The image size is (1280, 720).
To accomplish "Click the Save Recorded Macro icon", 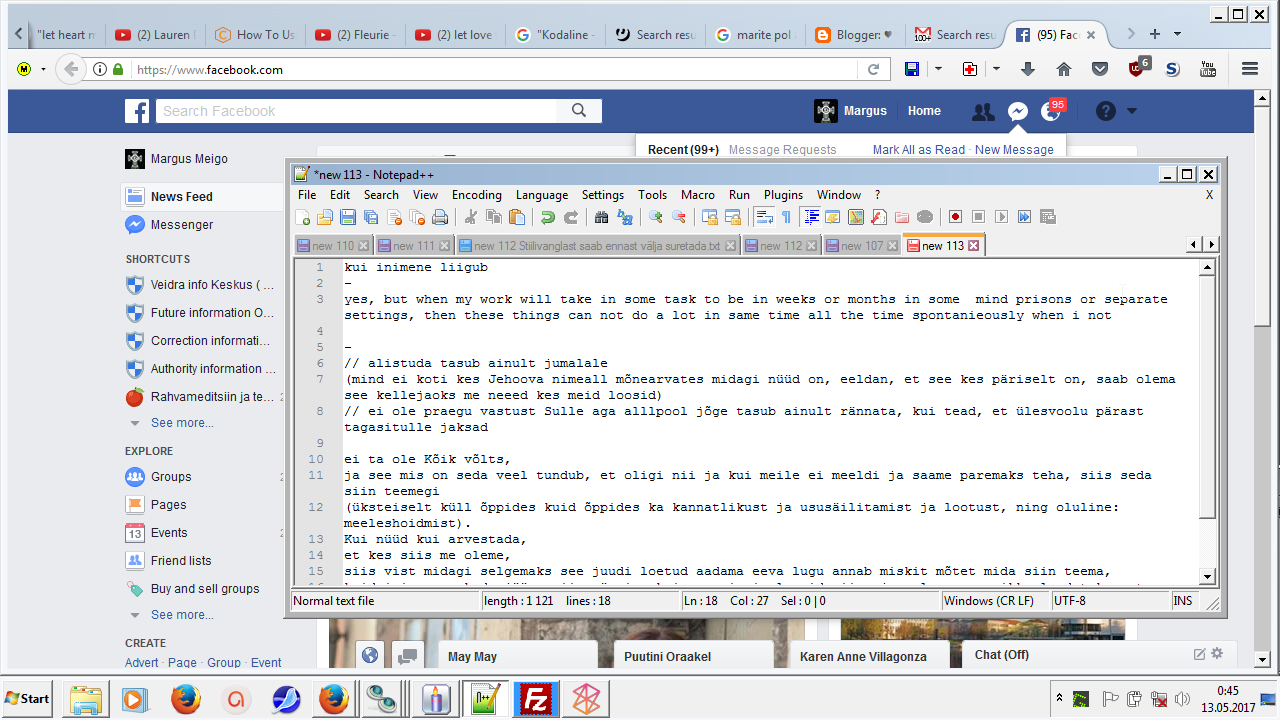I will pos(1048,217).
